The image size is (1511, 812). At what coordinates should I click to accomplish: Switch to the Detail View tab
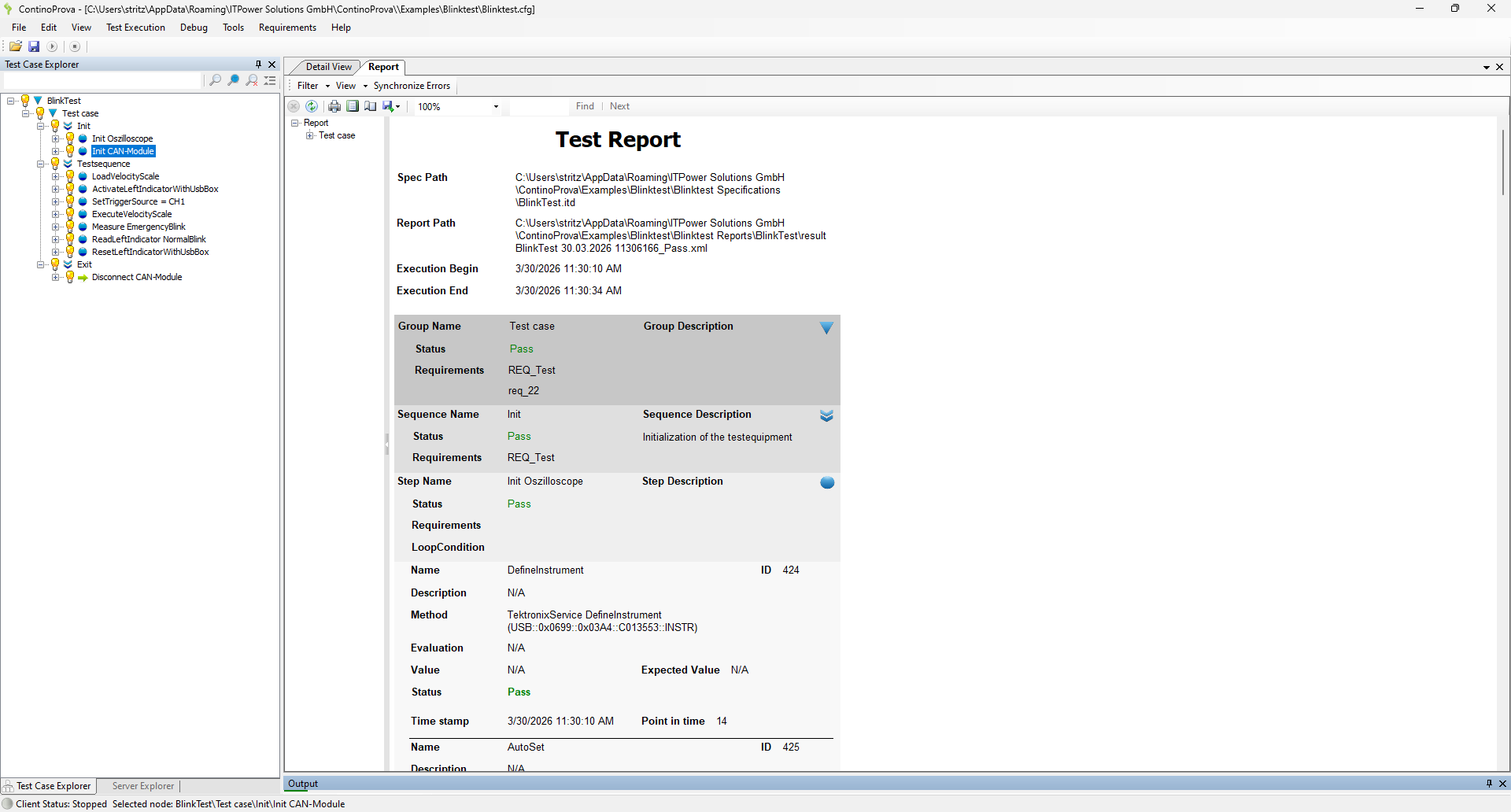(x=328, y=67)
